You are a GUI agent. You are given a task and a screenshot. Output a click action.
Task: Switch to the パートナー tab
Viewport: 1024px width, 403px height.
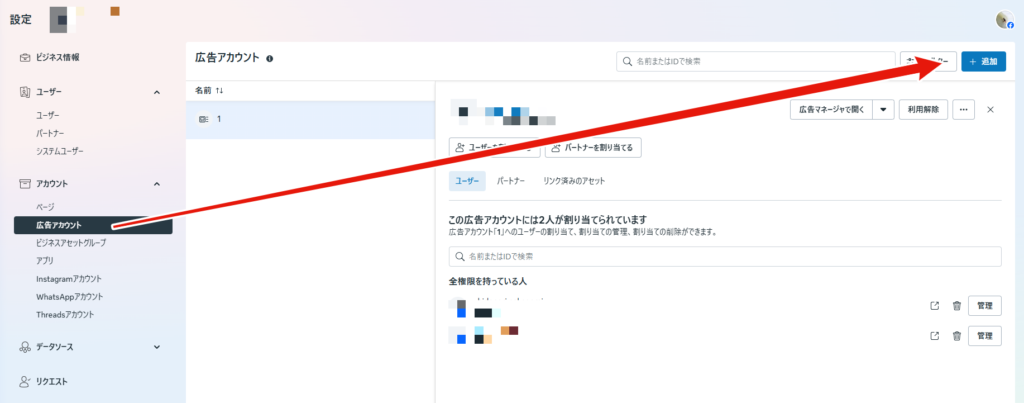click(511, 181)
